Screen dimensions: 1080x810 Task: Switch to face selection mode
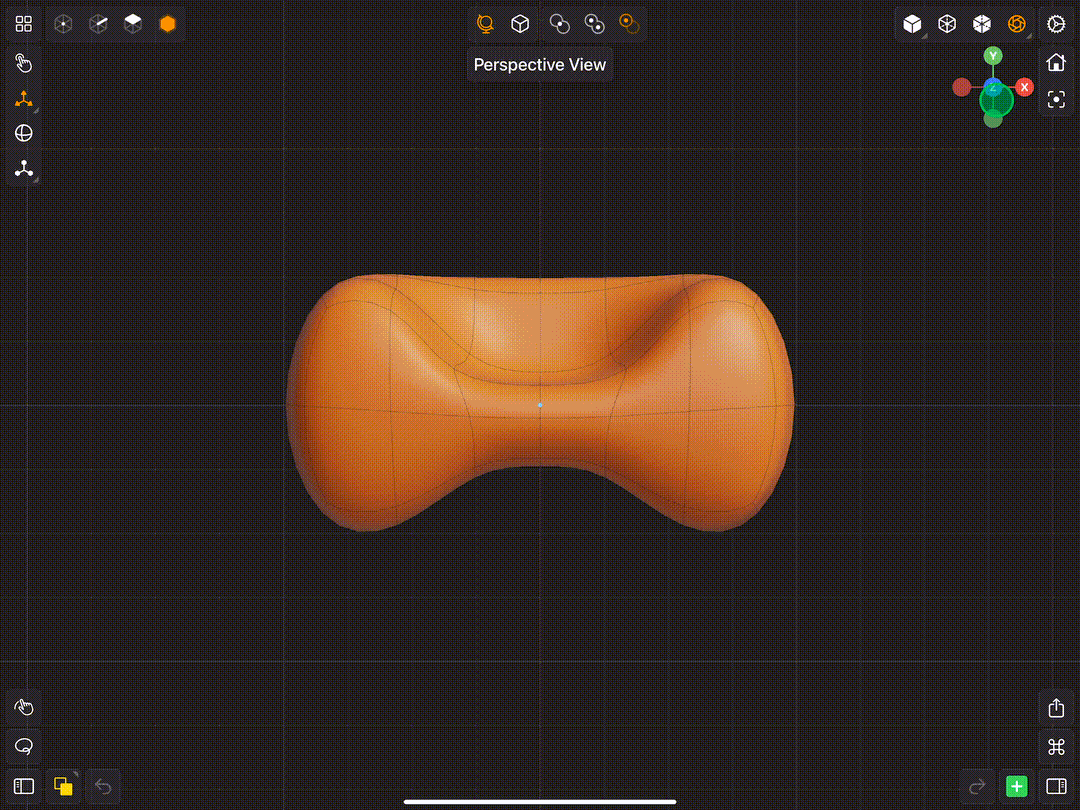click(133, 24)
